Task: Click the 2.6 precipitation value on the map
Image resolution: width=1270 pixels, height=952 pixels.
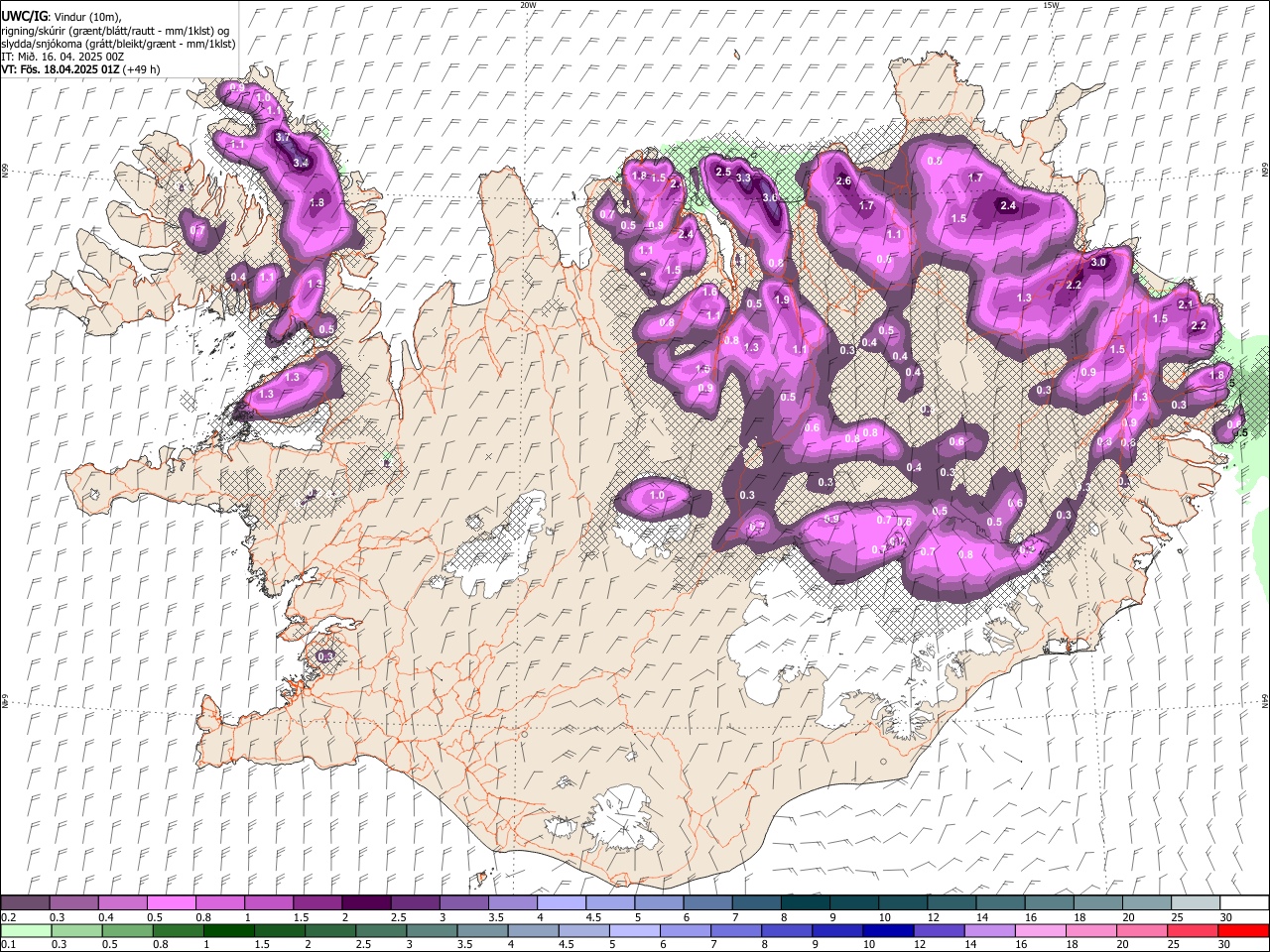Action: click(844, 181)
